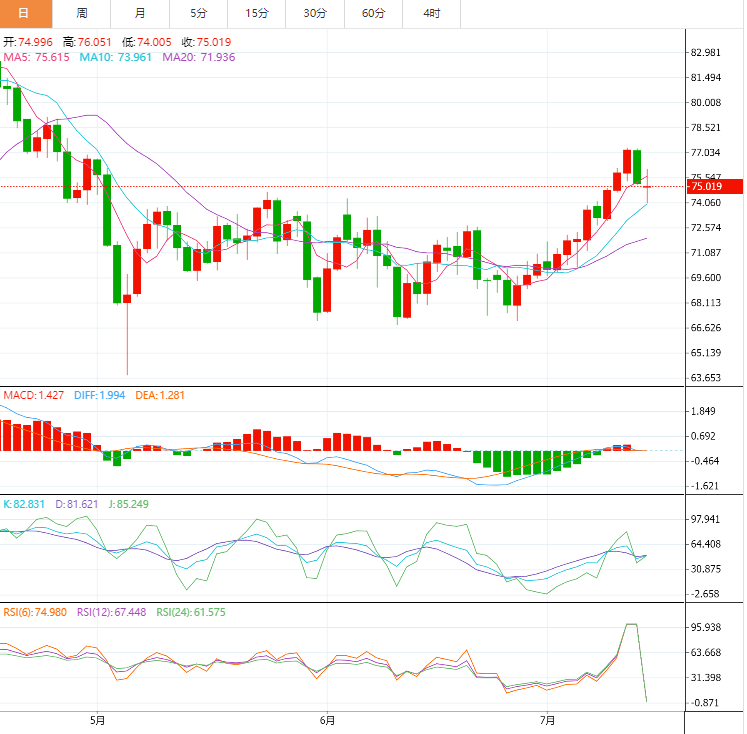
Task: Click the MACD indicator value label
Action: click(x=33, y=395)
